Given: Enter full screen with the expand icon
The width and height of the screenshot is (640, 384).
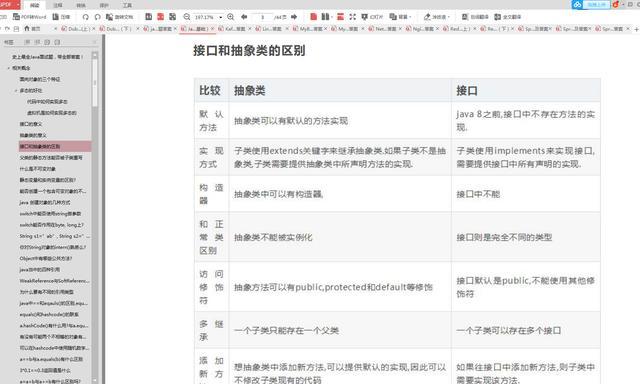Looking at the screenshot, I should coord(353,17).
